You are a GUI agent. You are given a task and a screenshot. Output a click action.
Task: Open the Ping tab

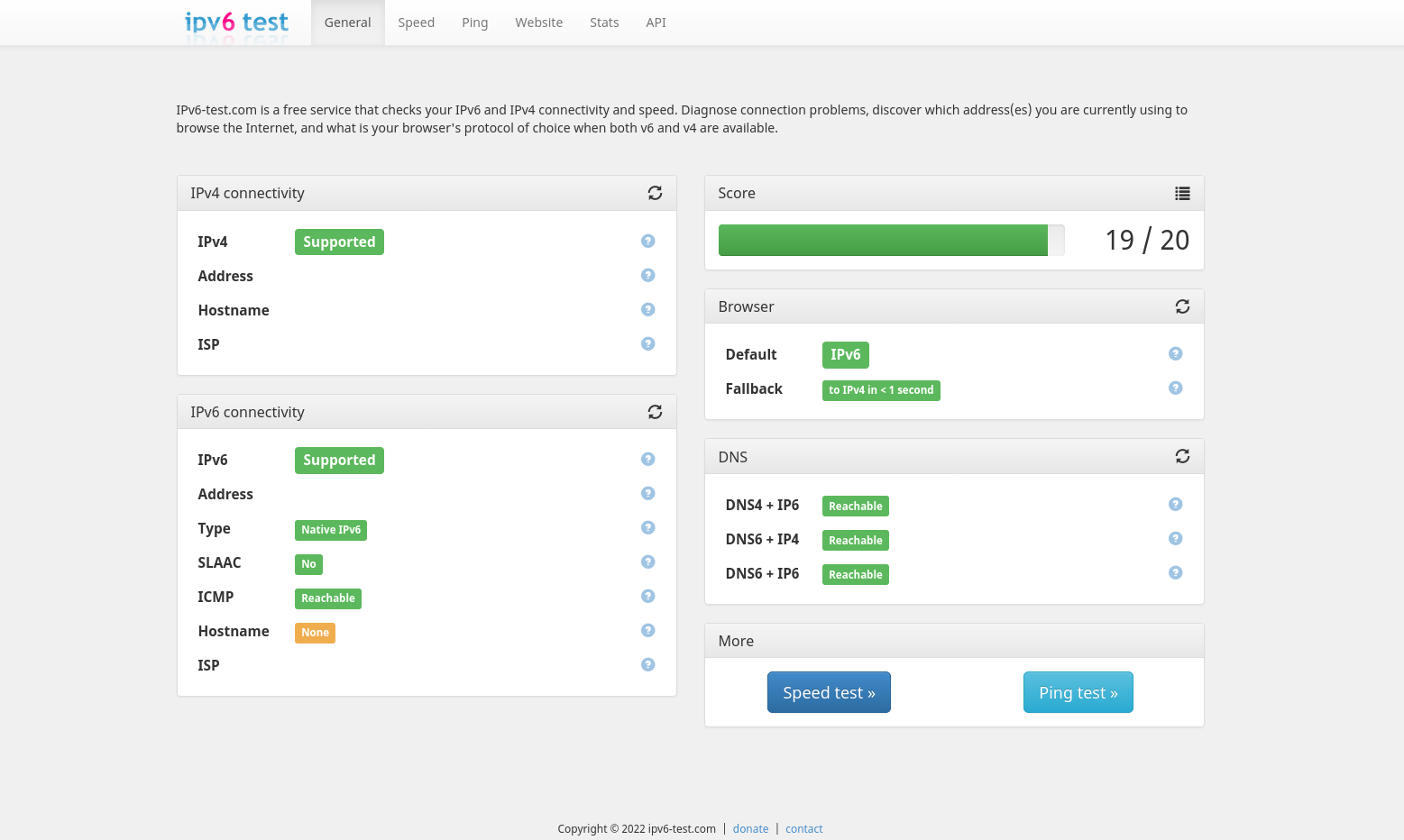(474, 23)
